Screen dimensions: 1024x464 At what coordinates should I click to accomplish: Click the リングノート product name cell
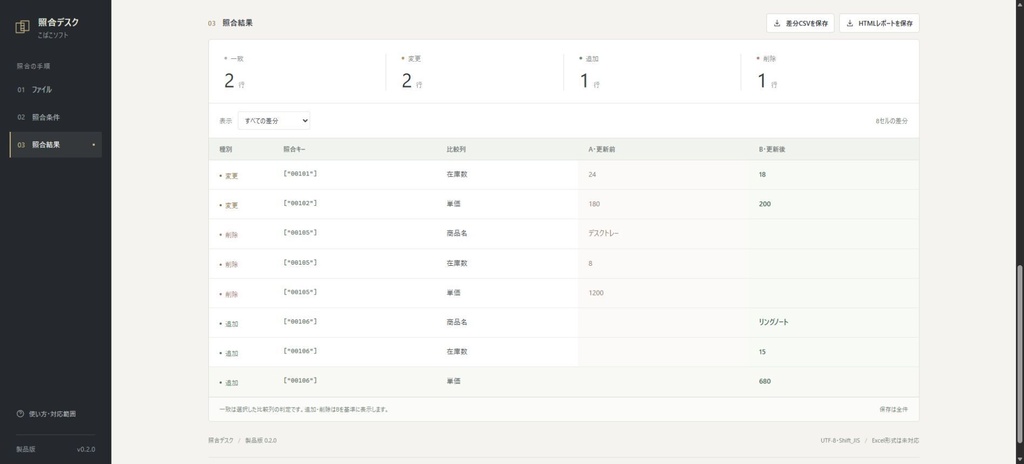pyautogui.click(x=773, y=322)
